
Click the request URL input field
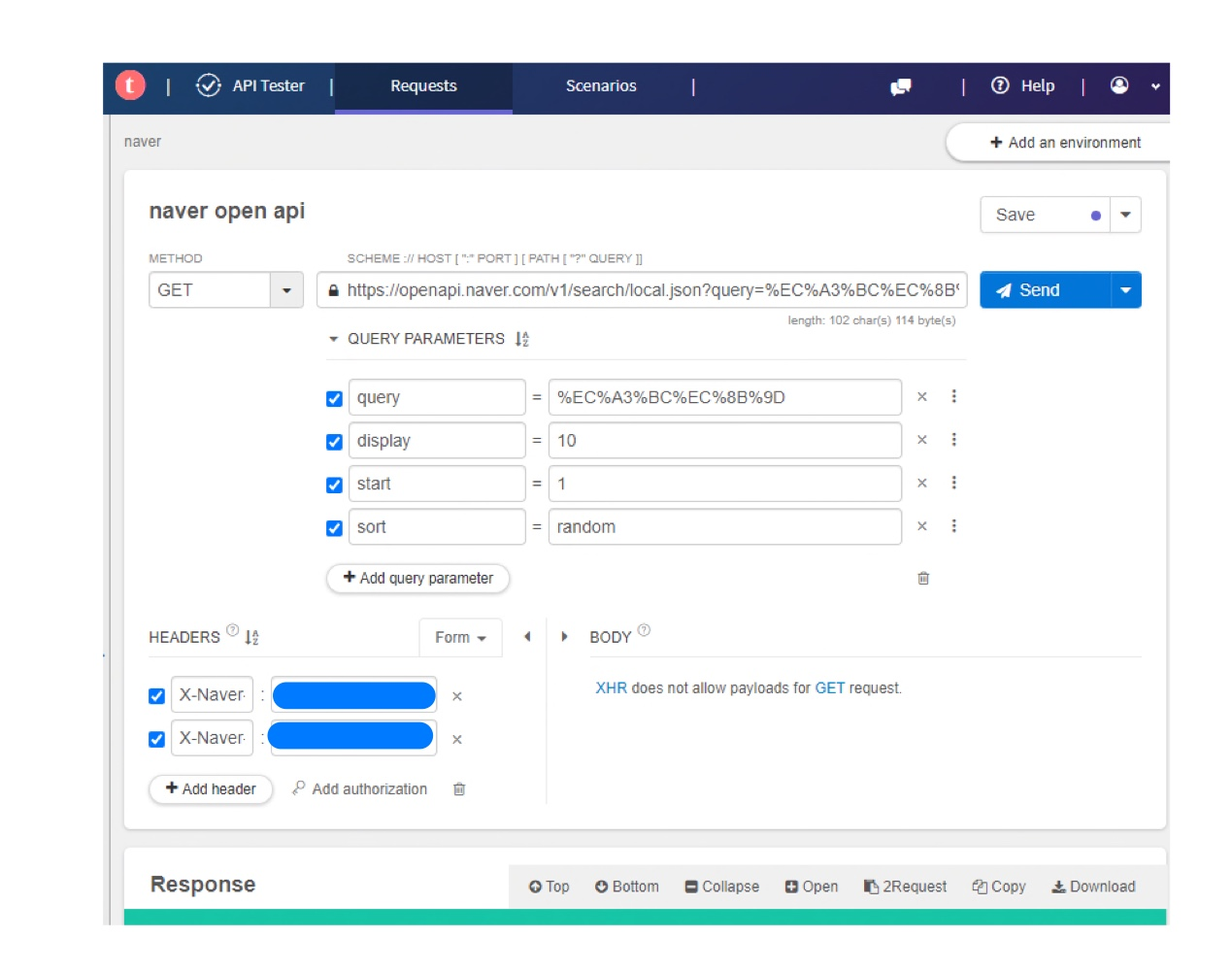(x=642, y=290)
